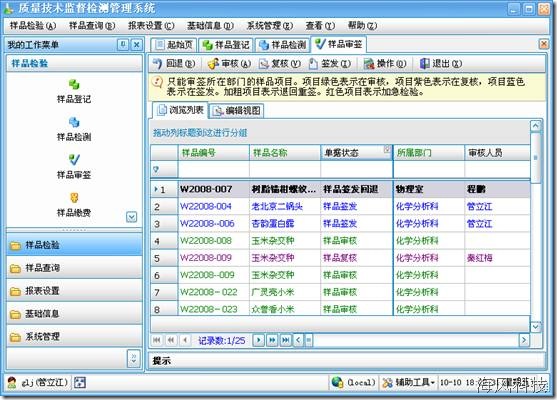Image resolution: width=557 pixels, height=400 pixels.
Task: Pin the 我的工作菜单 panel
Action: (x=123, y=45)
